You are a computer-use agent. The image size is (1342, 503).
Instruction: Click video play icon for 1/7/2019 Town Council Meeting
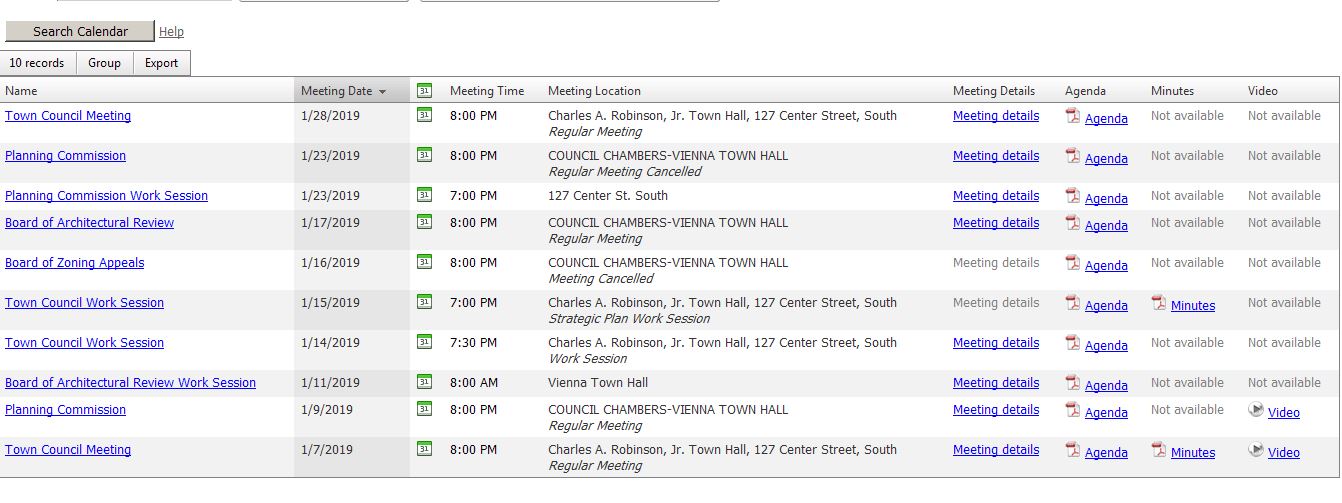1256,450
